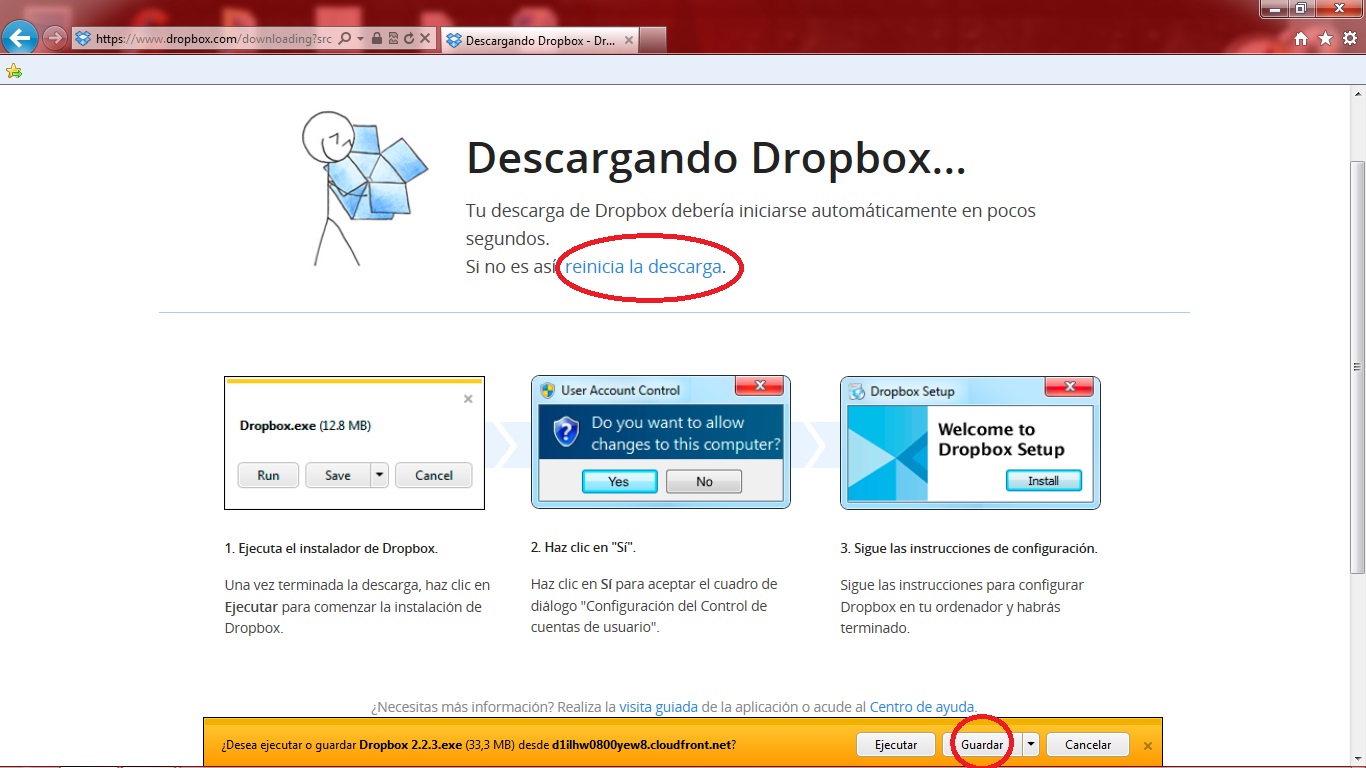Click the Dropbox.exe Run/Save illustration
The height and width of the screenshot is (768, 1366).
tap(355, 443)
